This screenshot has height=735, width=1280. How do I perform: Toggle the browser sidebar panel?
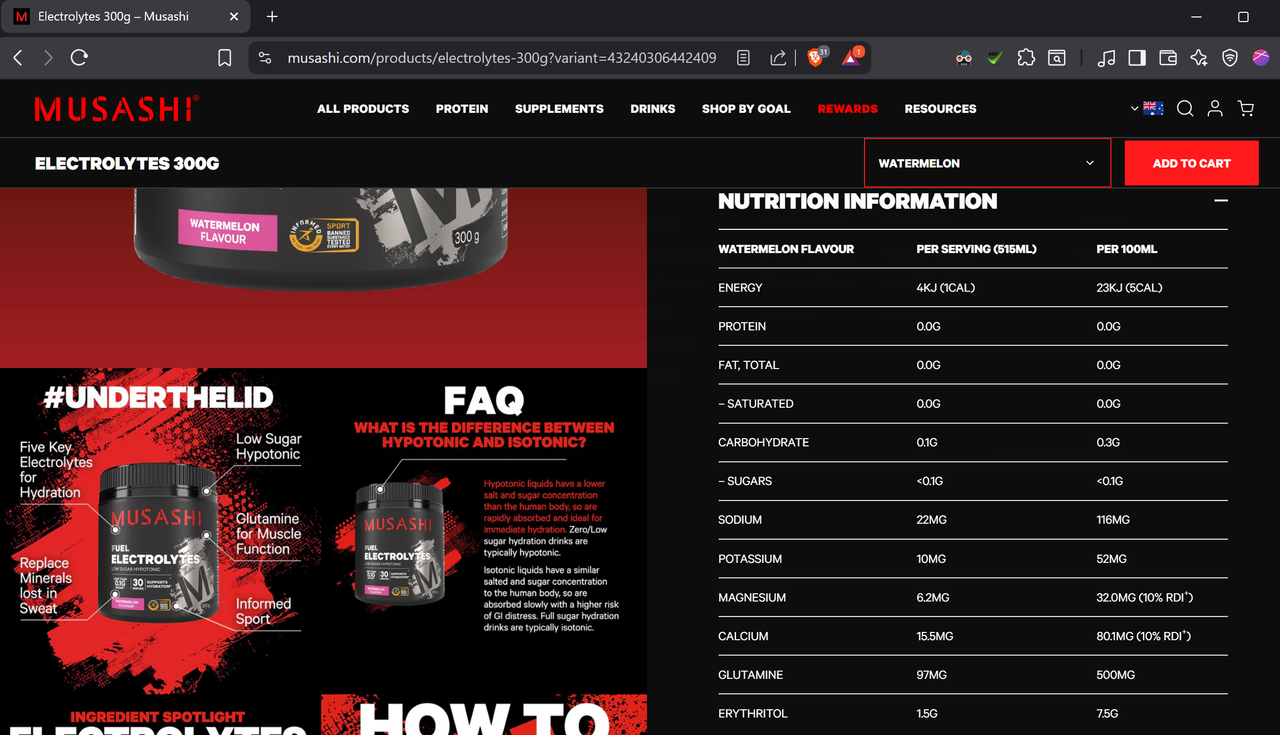tap(1137, 58)
